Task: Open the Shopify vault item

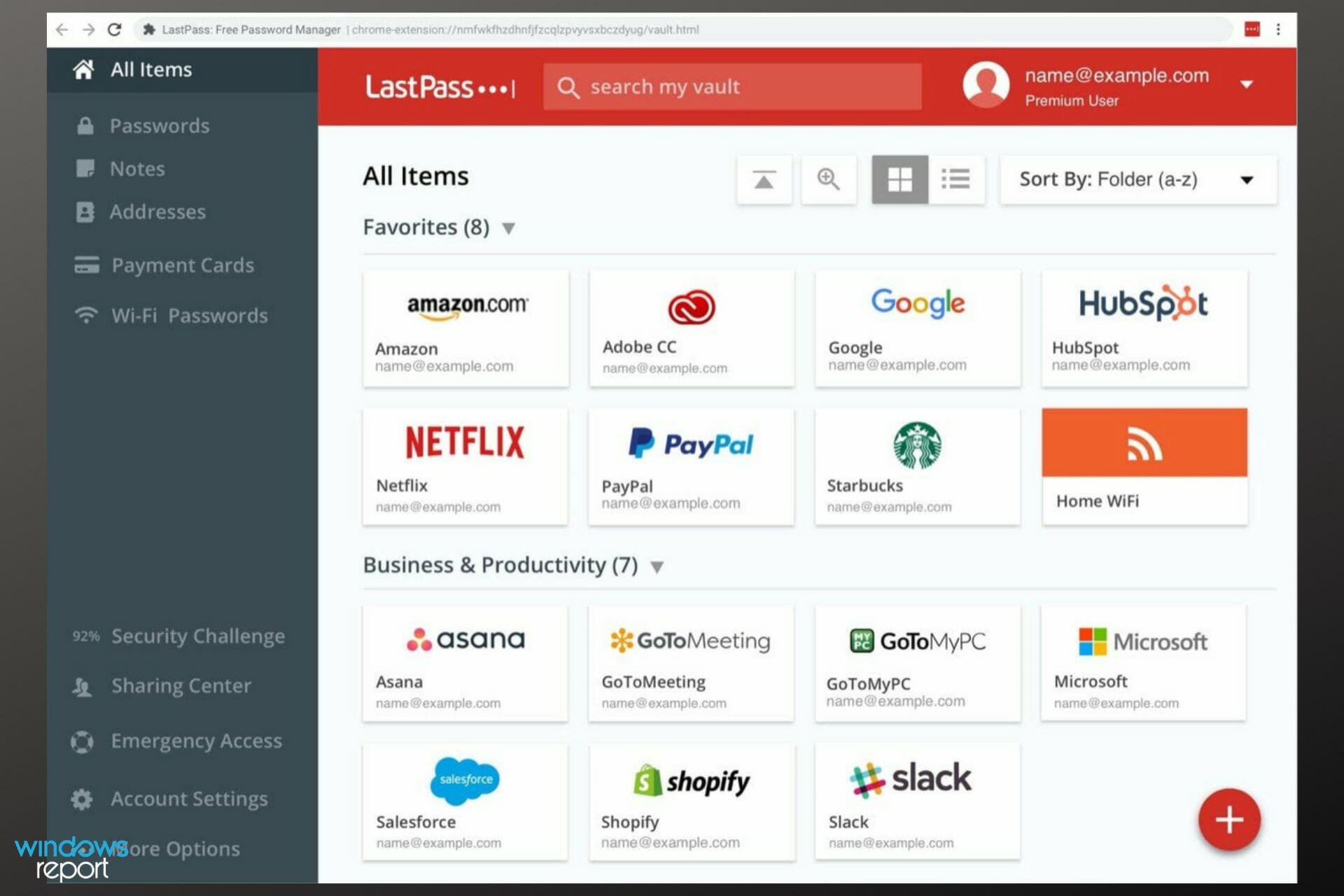Action: [692, 802]
